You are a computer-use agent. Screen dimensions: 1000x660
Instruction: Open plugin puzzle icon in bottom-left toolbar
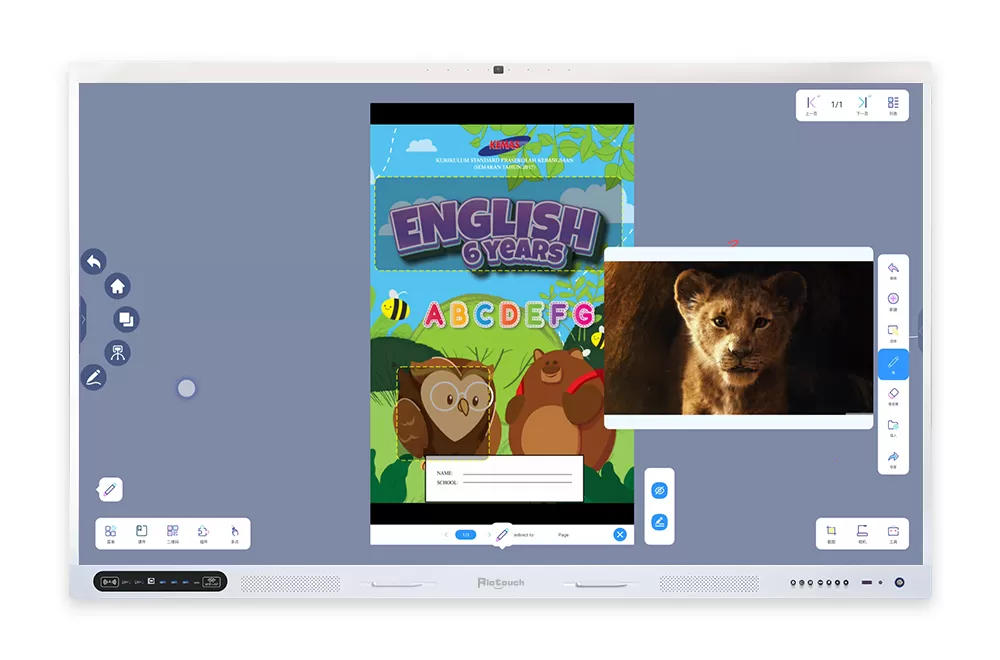(x=203, y=534)
